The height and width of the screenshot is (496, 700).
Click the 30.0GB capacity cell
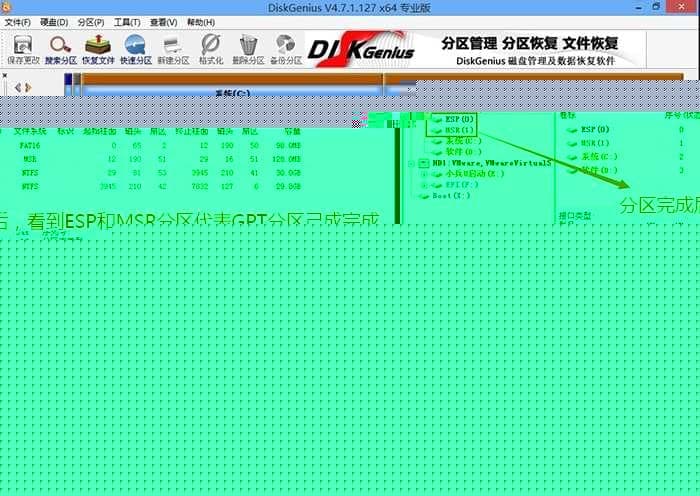click(x=288, y=173)
